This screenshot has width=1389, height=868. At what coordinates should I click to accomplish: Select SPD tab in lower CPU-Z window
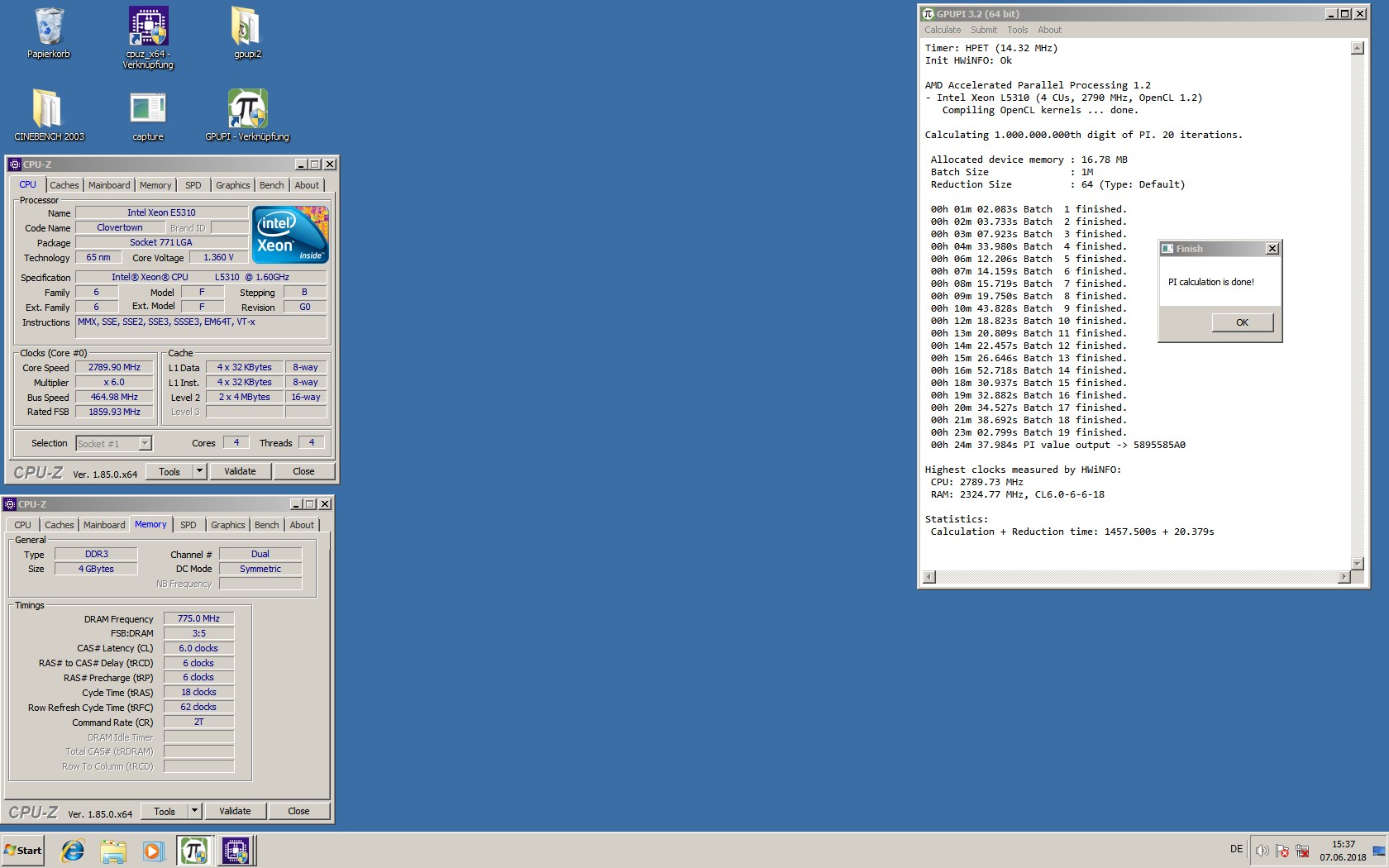(x=189, y=525)
